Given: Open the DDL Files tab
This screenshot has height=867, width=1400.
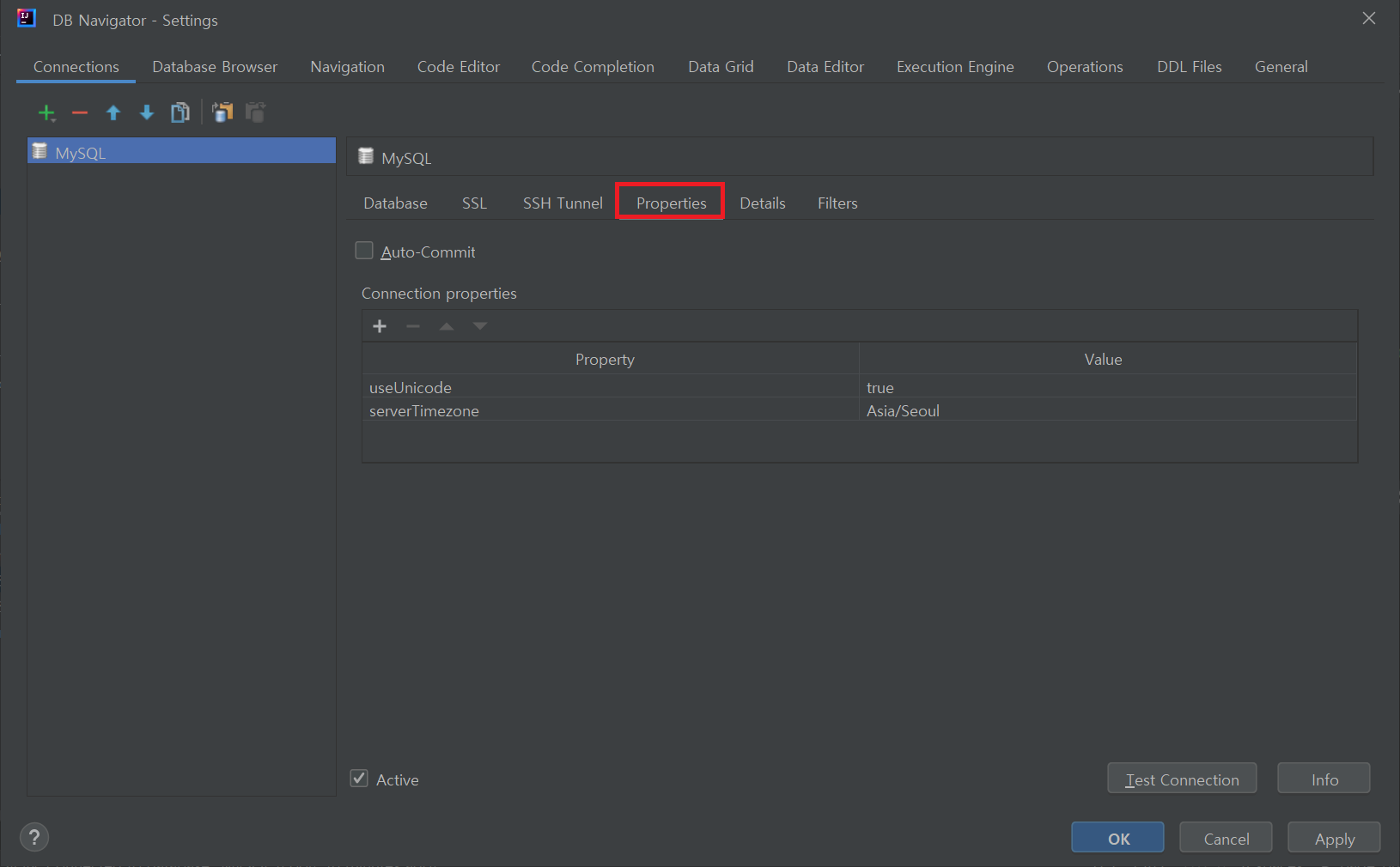Looking at the screenshot, I should (1190, 67).
